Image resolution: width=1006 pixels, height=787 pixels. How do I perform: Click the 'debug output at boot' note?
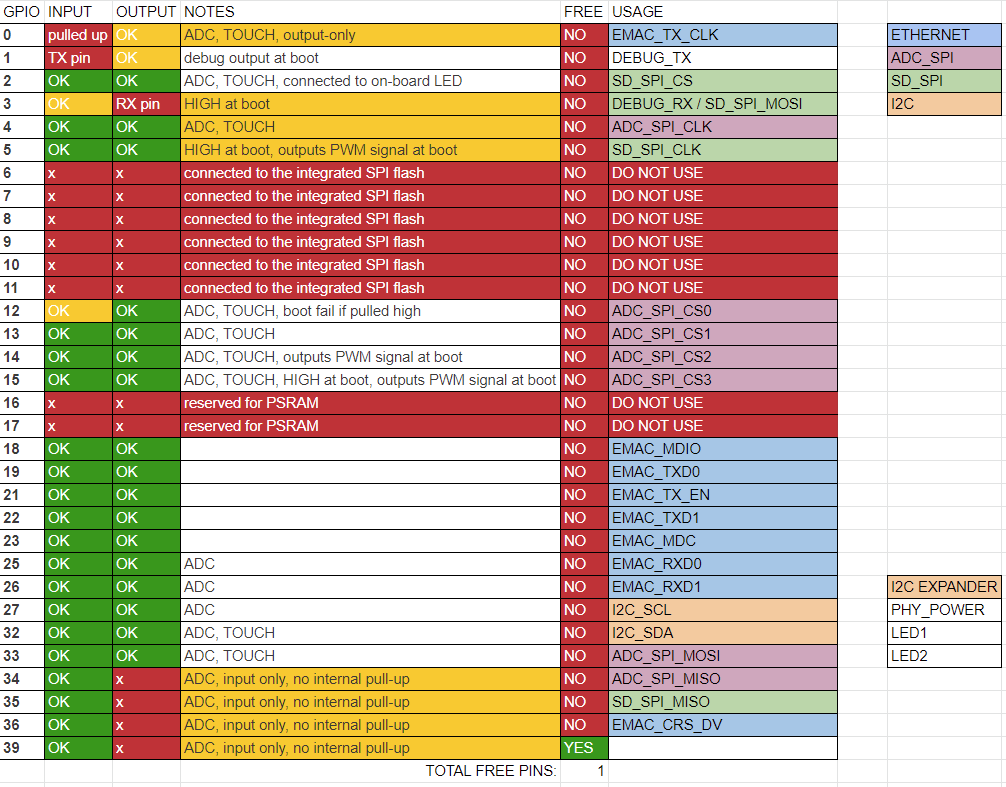(370, 58)
